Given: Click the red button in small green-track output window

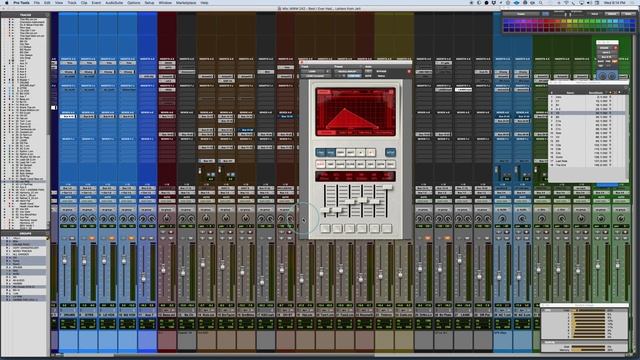Looking at the screenshot, I should (616, 48).
